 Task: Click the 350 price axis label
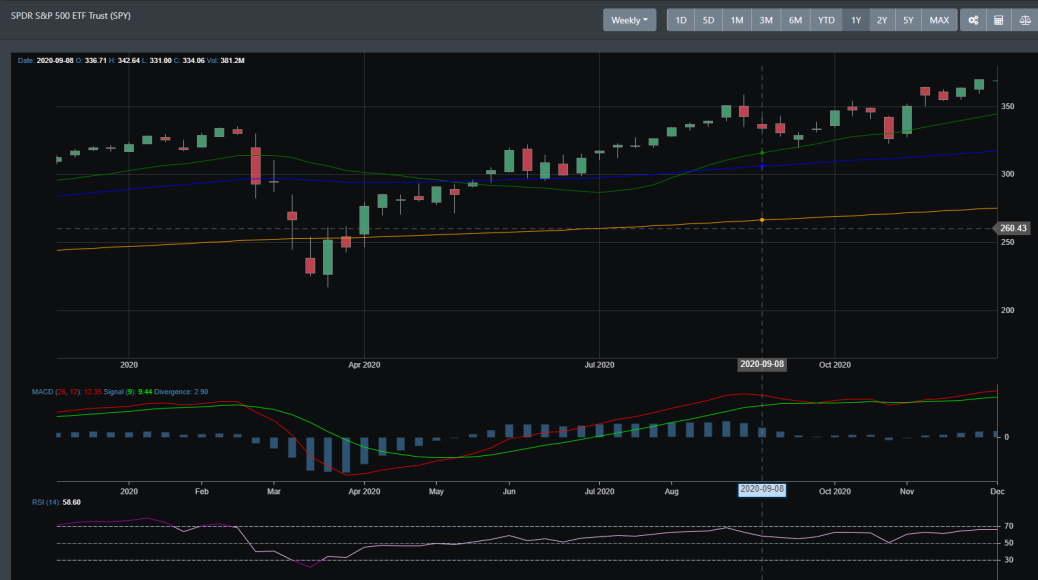1008,106
